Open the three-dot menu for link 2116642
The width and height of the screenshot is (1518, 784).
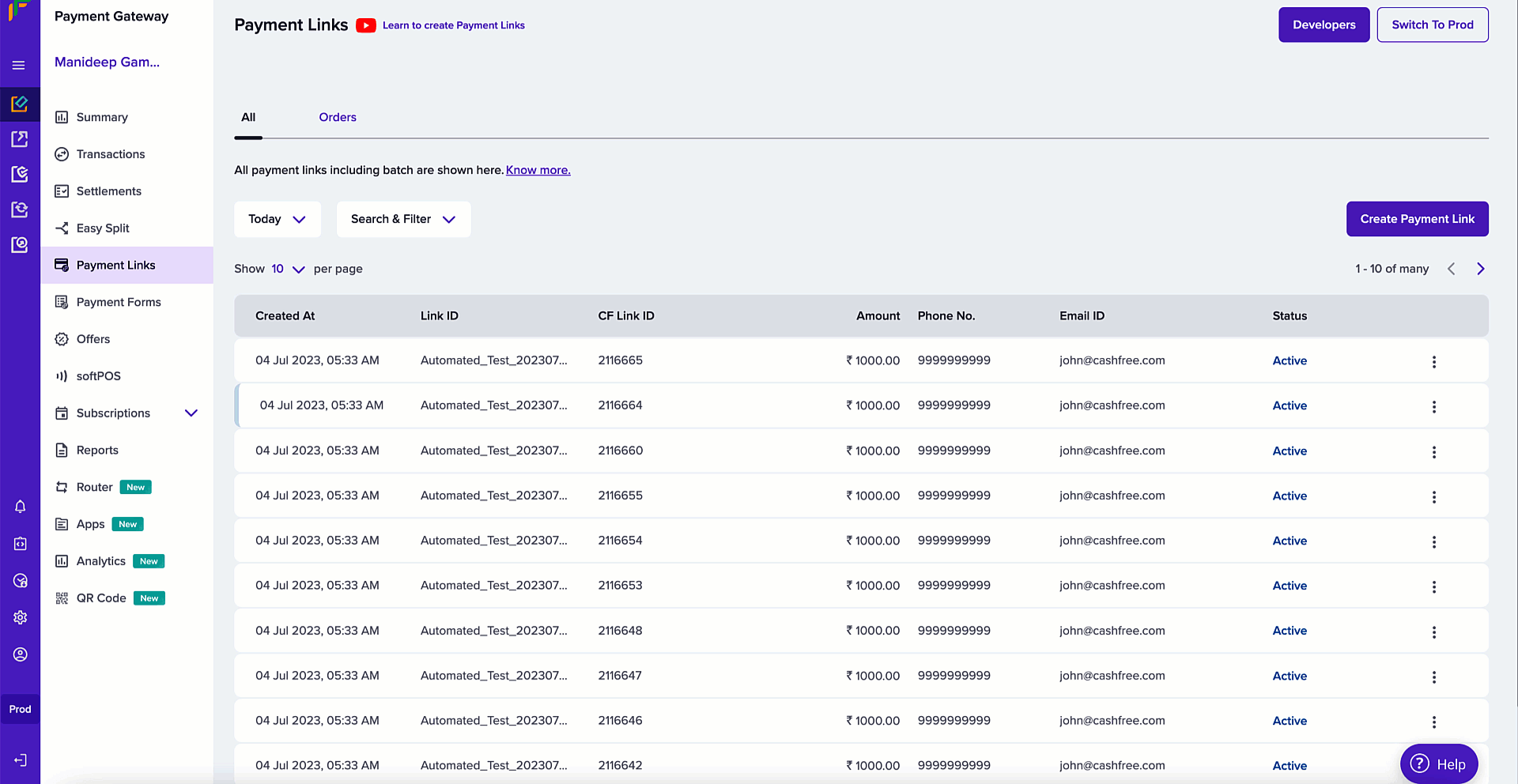[x=1434, y=767]
